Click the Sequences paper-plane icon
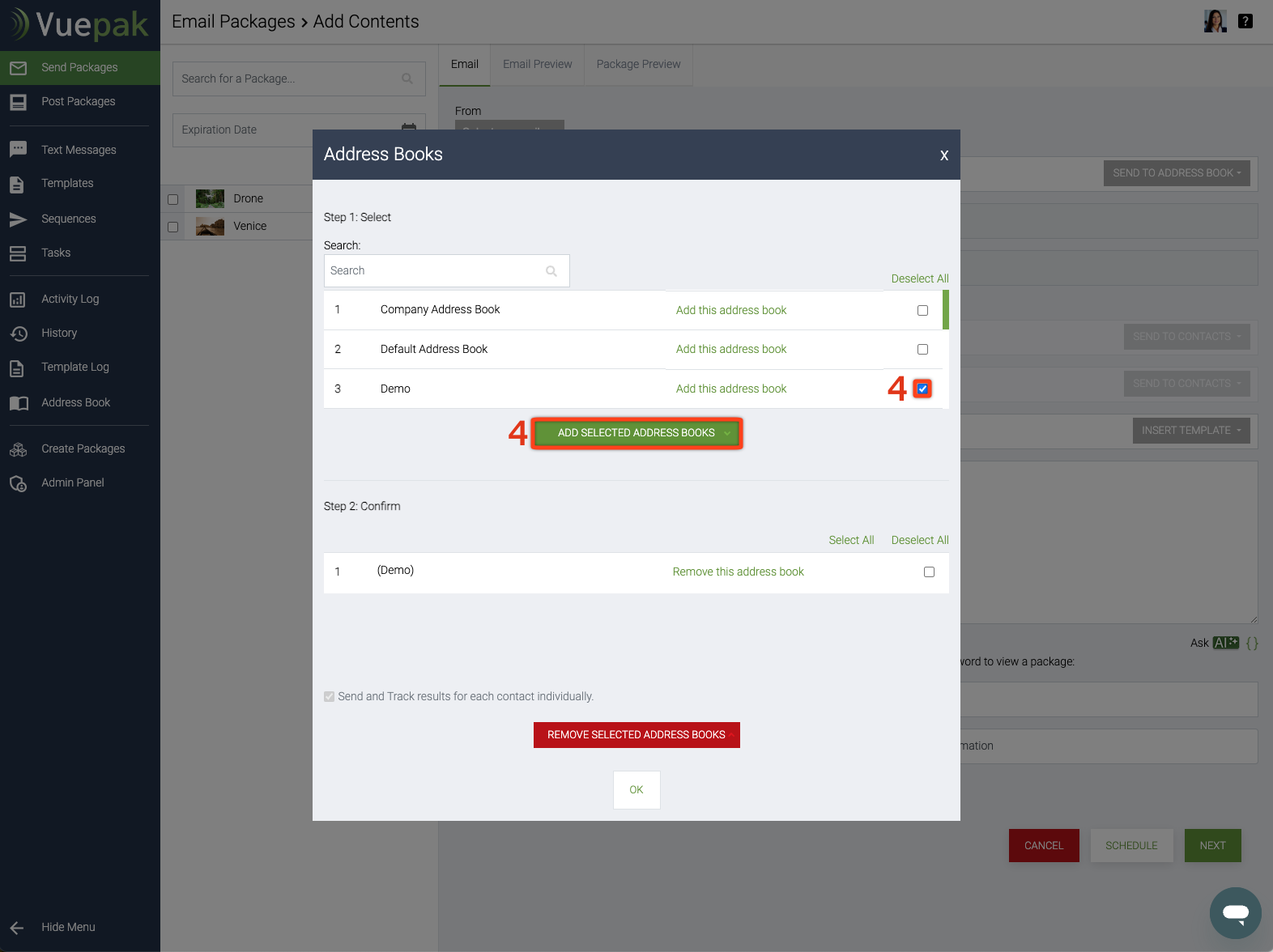Viewport: 1273px width, 952px height. pos(18,219)
